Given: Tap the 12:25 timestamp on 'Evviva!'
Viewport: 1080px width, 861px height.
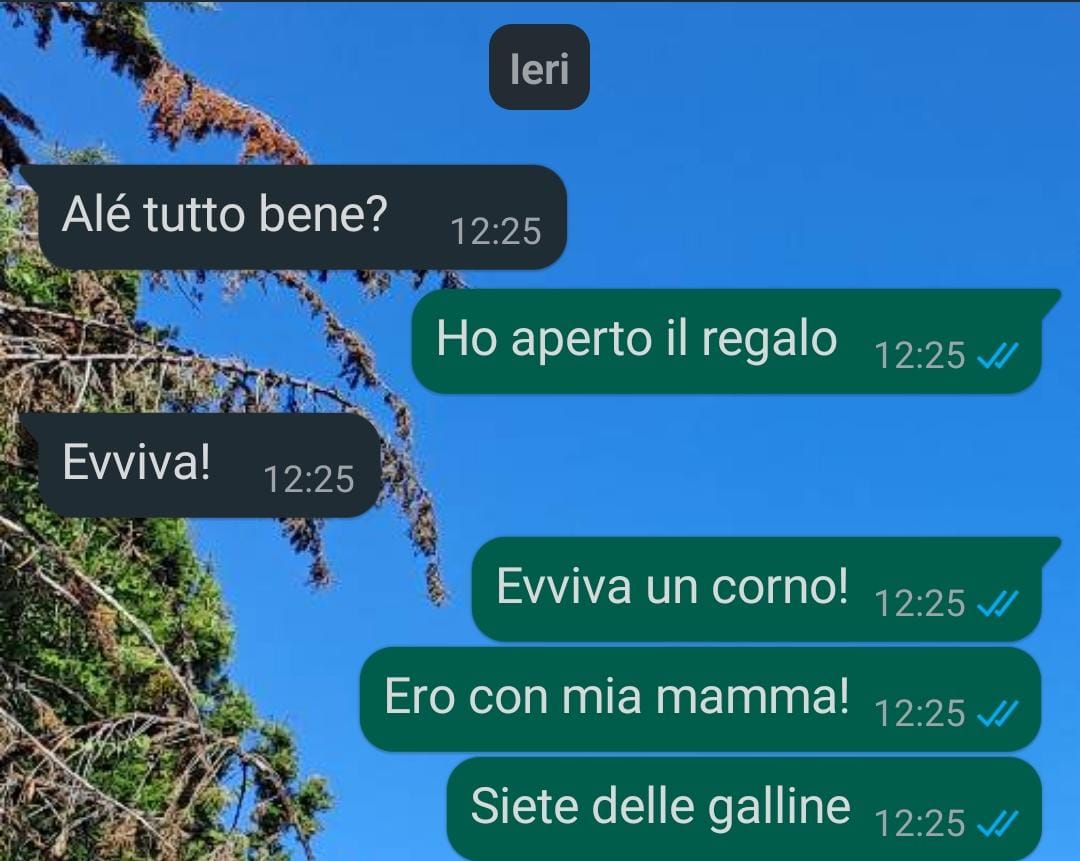Looking at the screenshot, I should 309,479.
